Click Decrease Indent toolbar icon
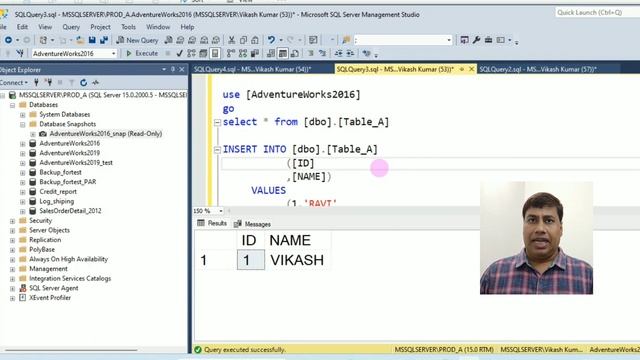This screenshot has height=360, width=640. point(338,53)
